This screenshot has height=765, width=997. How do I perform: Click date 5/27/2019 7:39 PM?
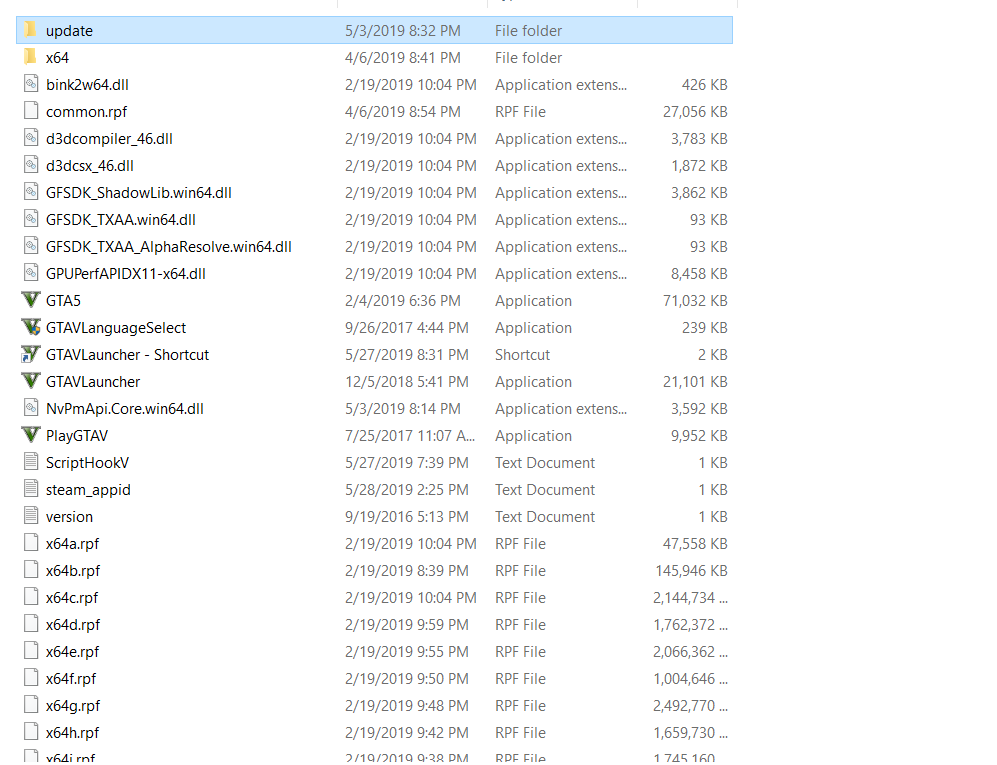(x=406, y=463)
